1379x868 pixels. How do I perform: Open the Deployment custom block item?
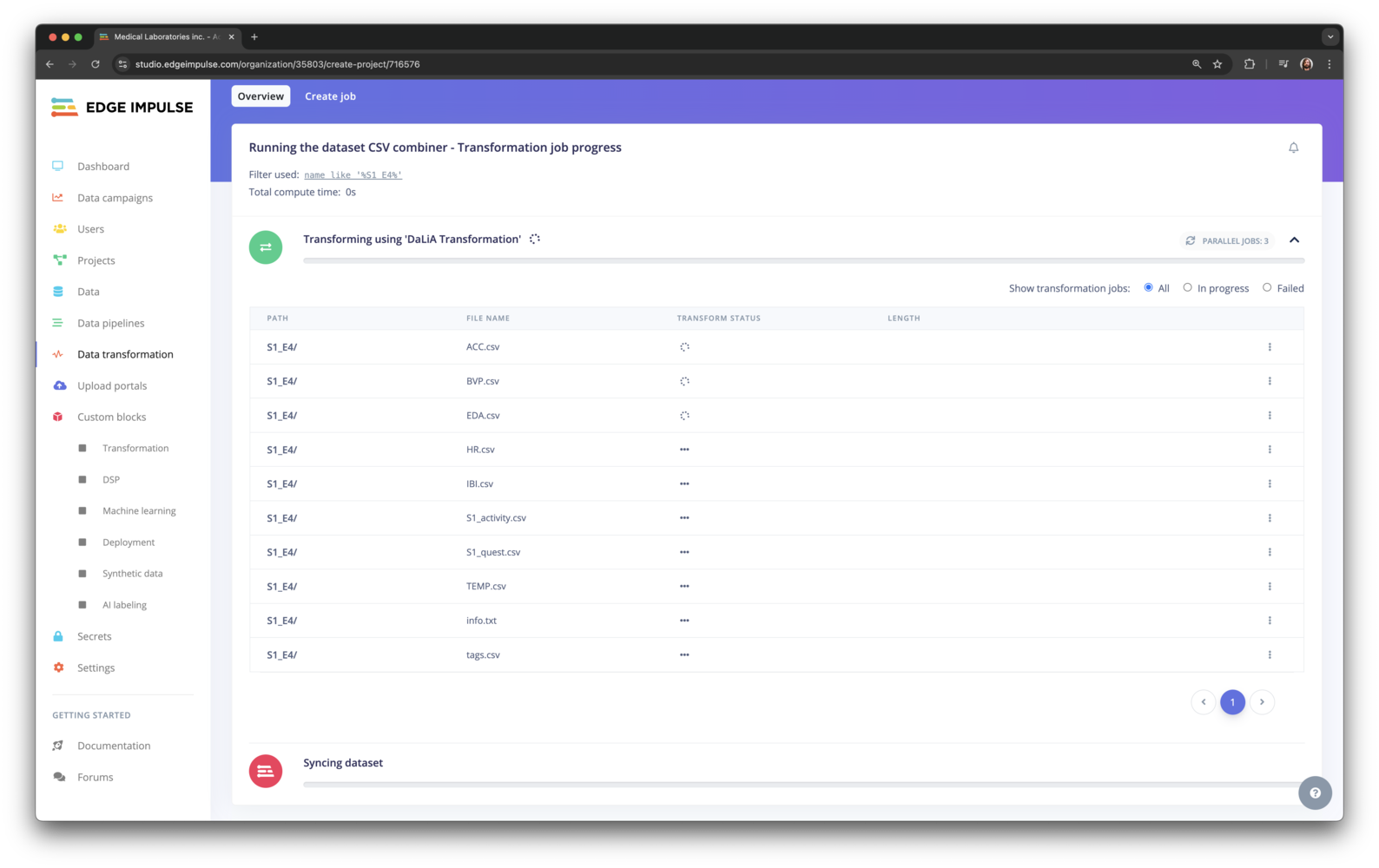coord(129,542)
